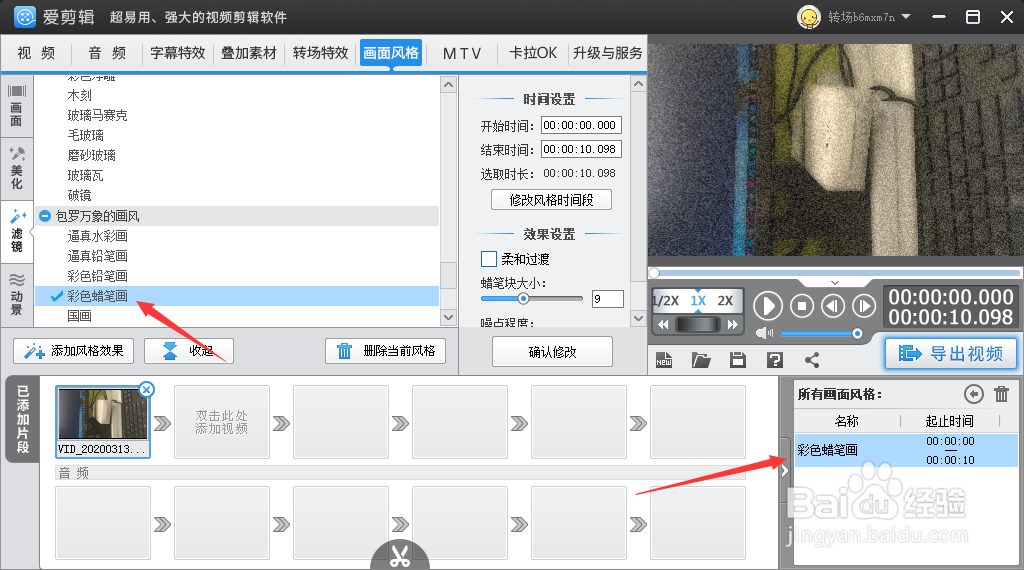The height and width of the screenshot is (570, 1024).
Task: Click the scissors split icon
Action: click(x=400, y=555)
